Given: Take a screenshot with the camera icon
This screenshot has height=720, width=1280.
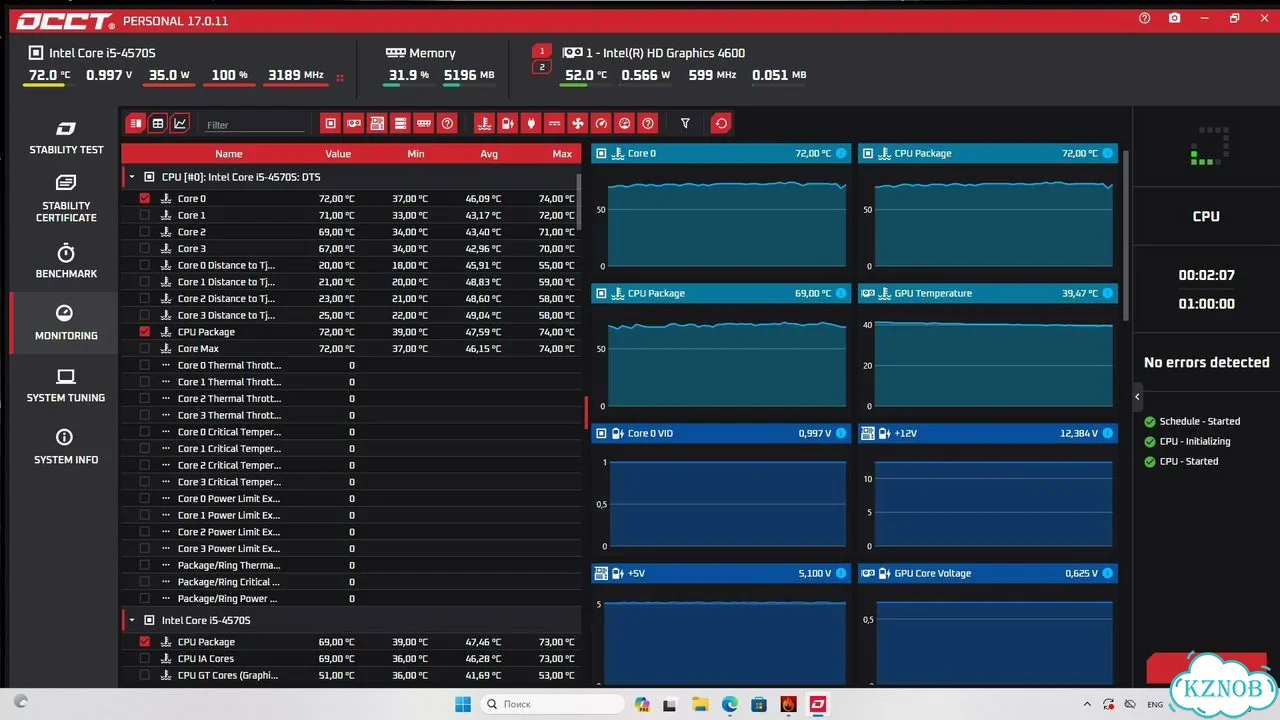Looking at the screenshot, I should click(1174, 18).
